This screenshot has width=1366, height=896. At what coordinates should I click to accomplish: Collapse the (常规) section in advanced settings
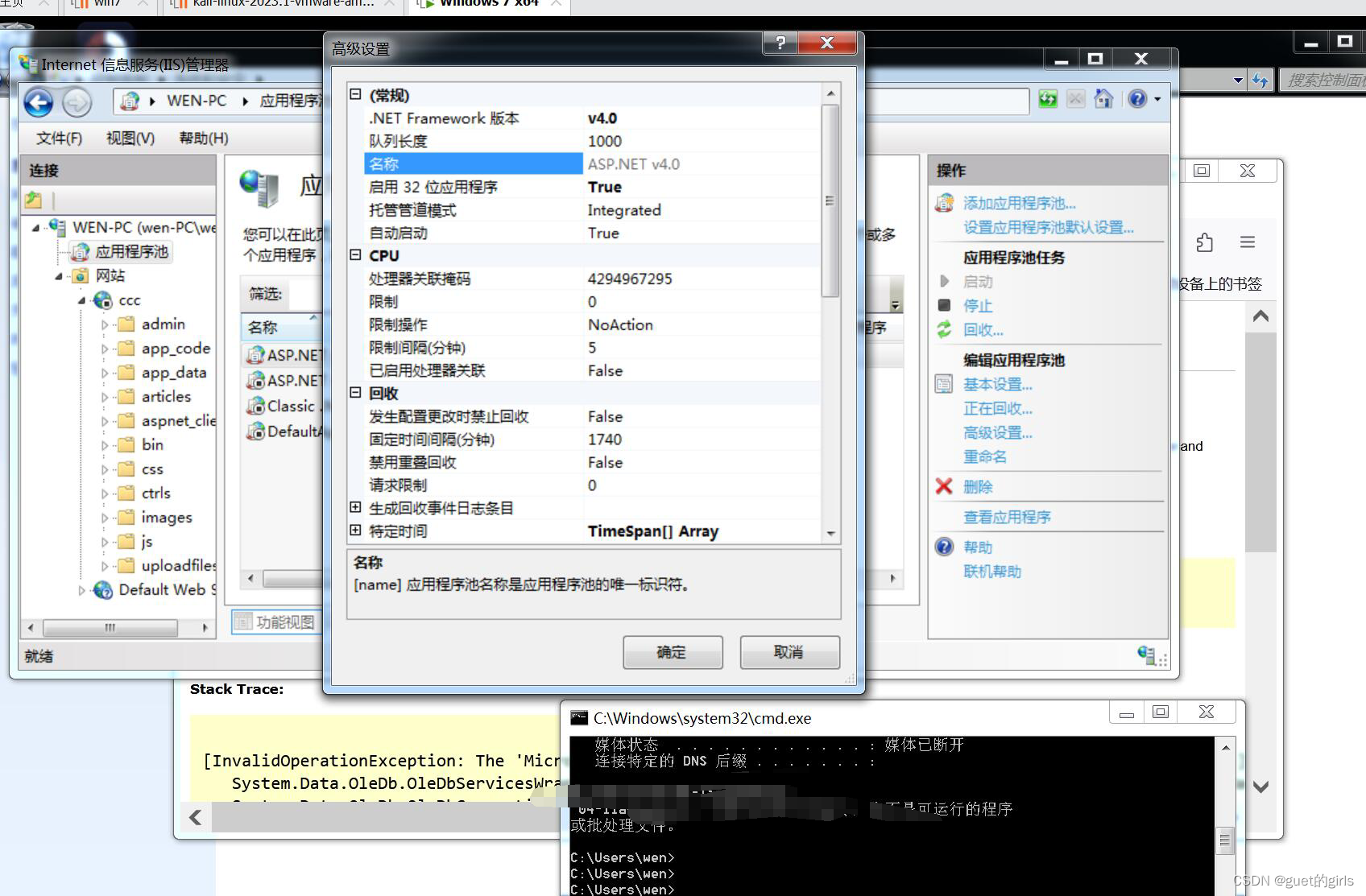355,94
